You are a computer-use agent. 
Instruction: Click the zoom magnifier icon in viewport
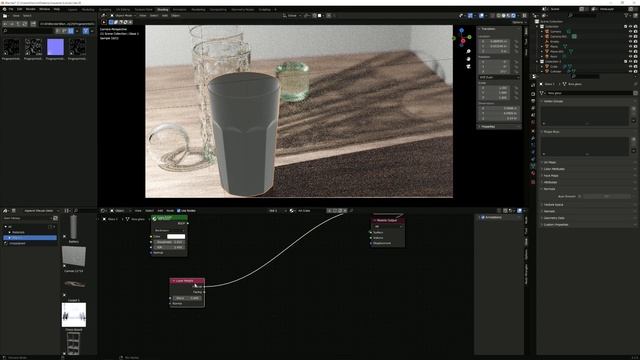pyautogui.click(x=469, y=51)
